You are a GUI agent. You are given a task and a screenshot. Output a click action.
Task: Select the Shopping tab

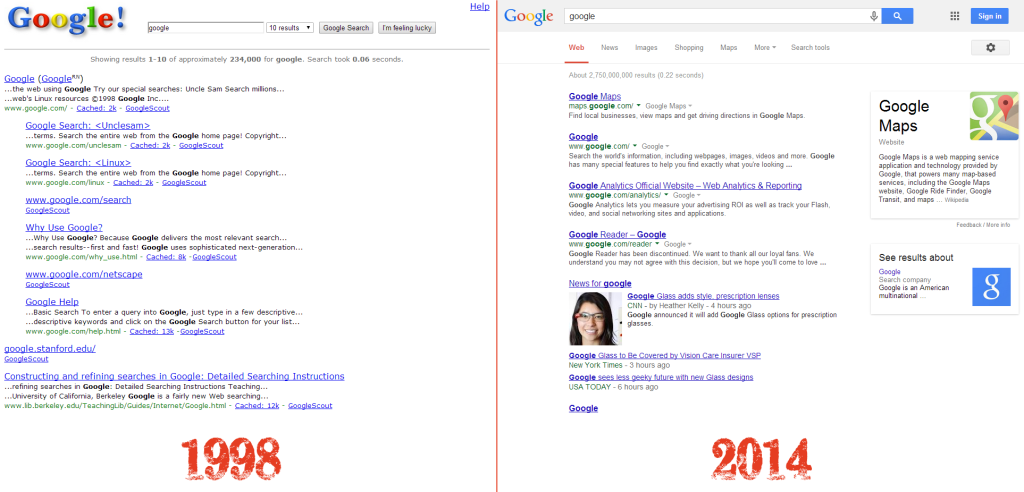coord(689,48)
